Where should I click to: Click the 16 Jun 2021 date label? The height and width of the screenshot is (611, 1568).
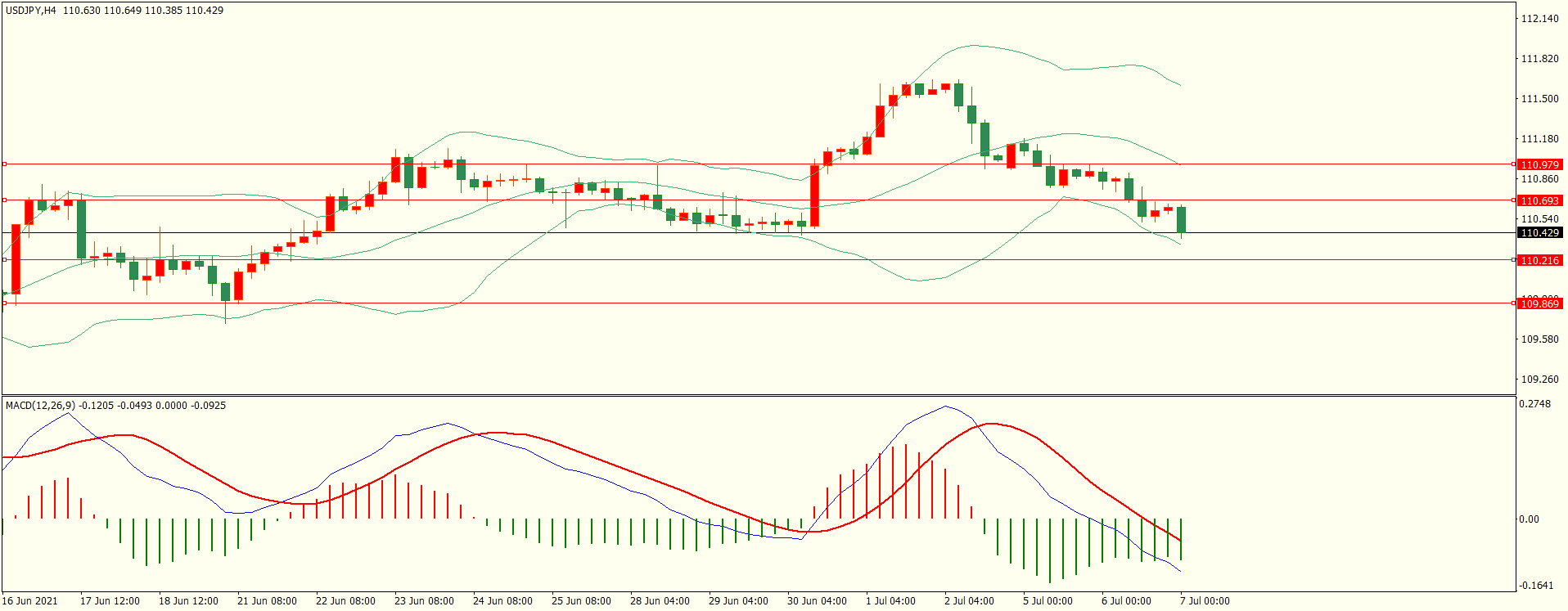pos(30,601)
